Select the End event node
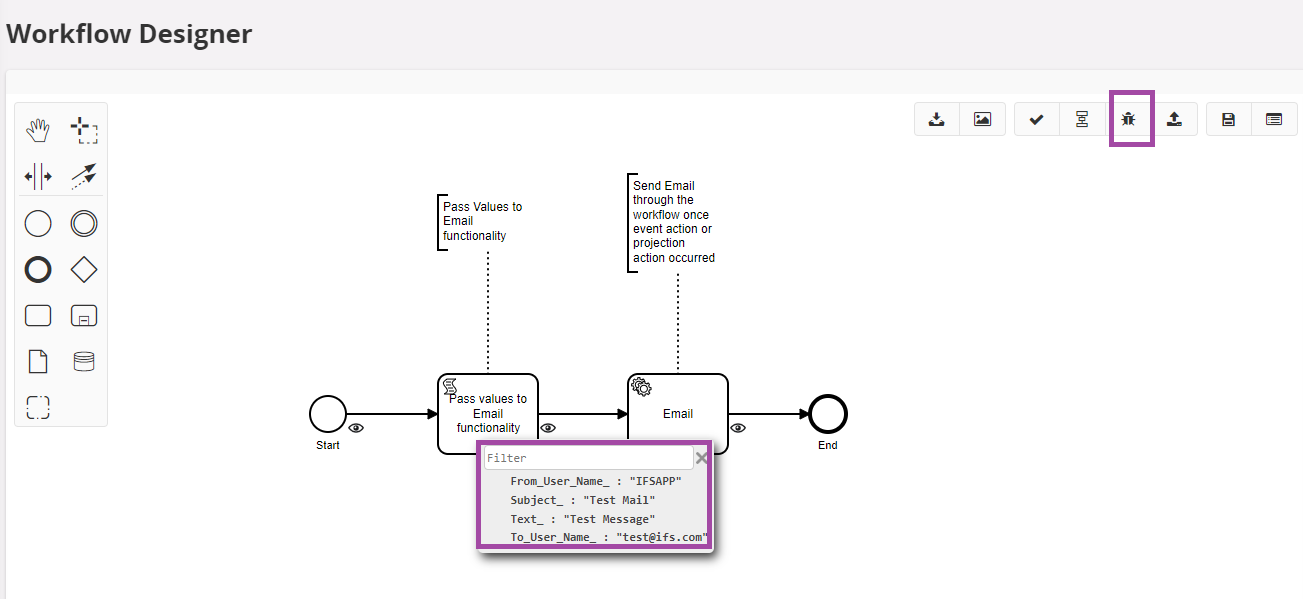Viewport: 1303px width, 599px height. 828,414
